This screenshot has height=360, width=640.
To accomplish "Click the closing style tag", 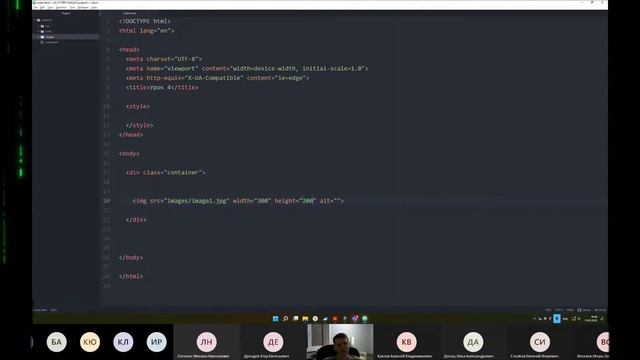I will [140, 125].
